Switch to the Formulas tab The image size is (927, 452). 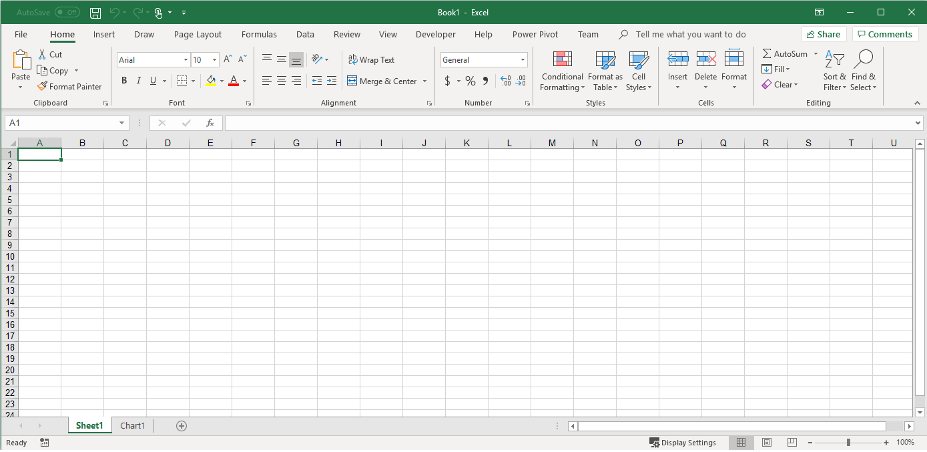[x=259, y=34]
